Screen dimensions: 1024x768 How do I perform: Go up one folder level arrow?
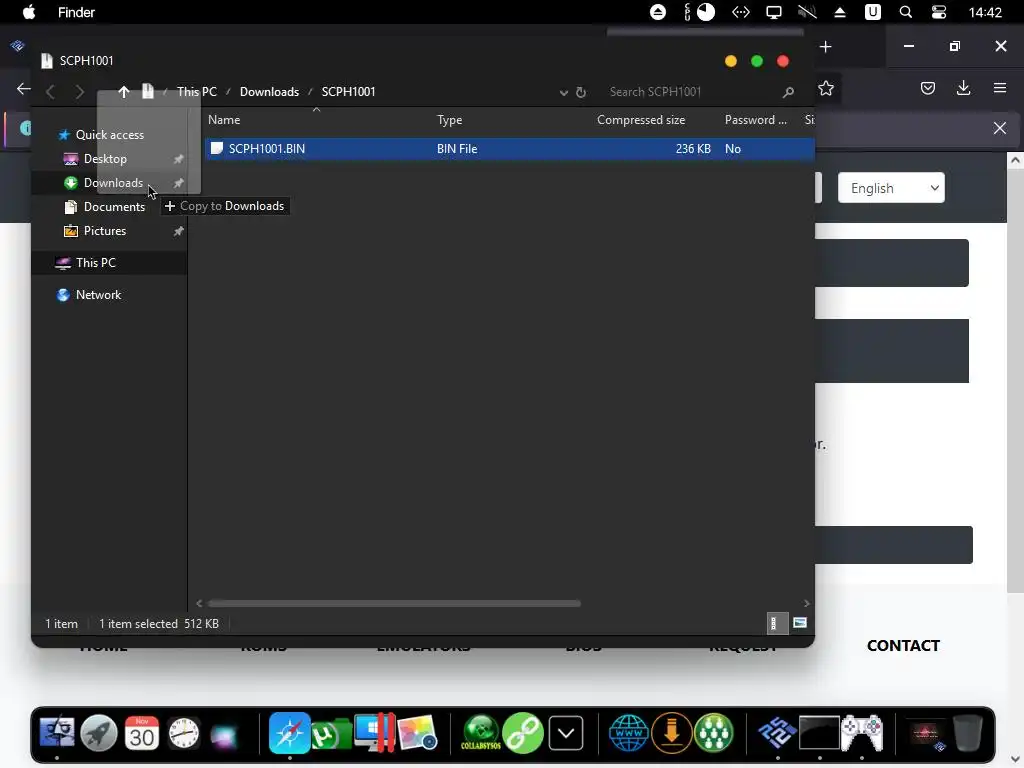pyautogui.click(x=123, y=91)
